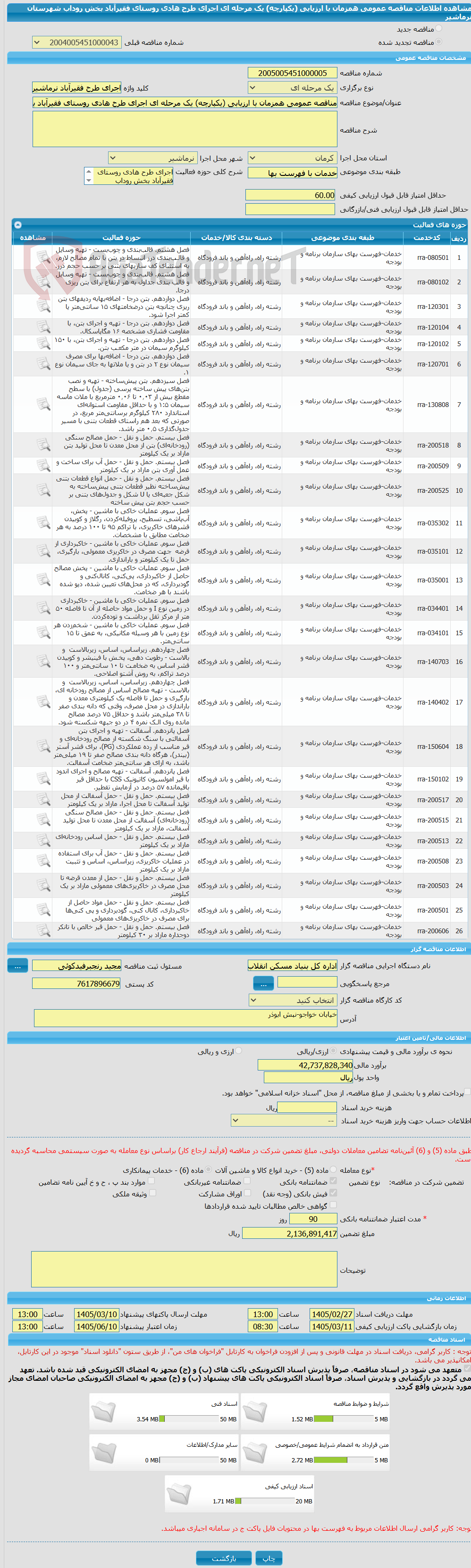The height and width of the screenshot is (1568, 471).
Task: Open view icon for row rra-130808
Action: pyautogui.click(x=42, y=404)
